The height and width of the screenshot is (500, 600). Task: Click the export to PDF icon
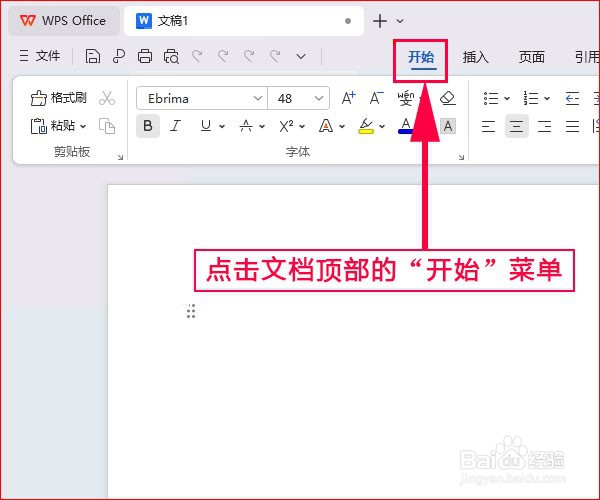coord(119,56)
